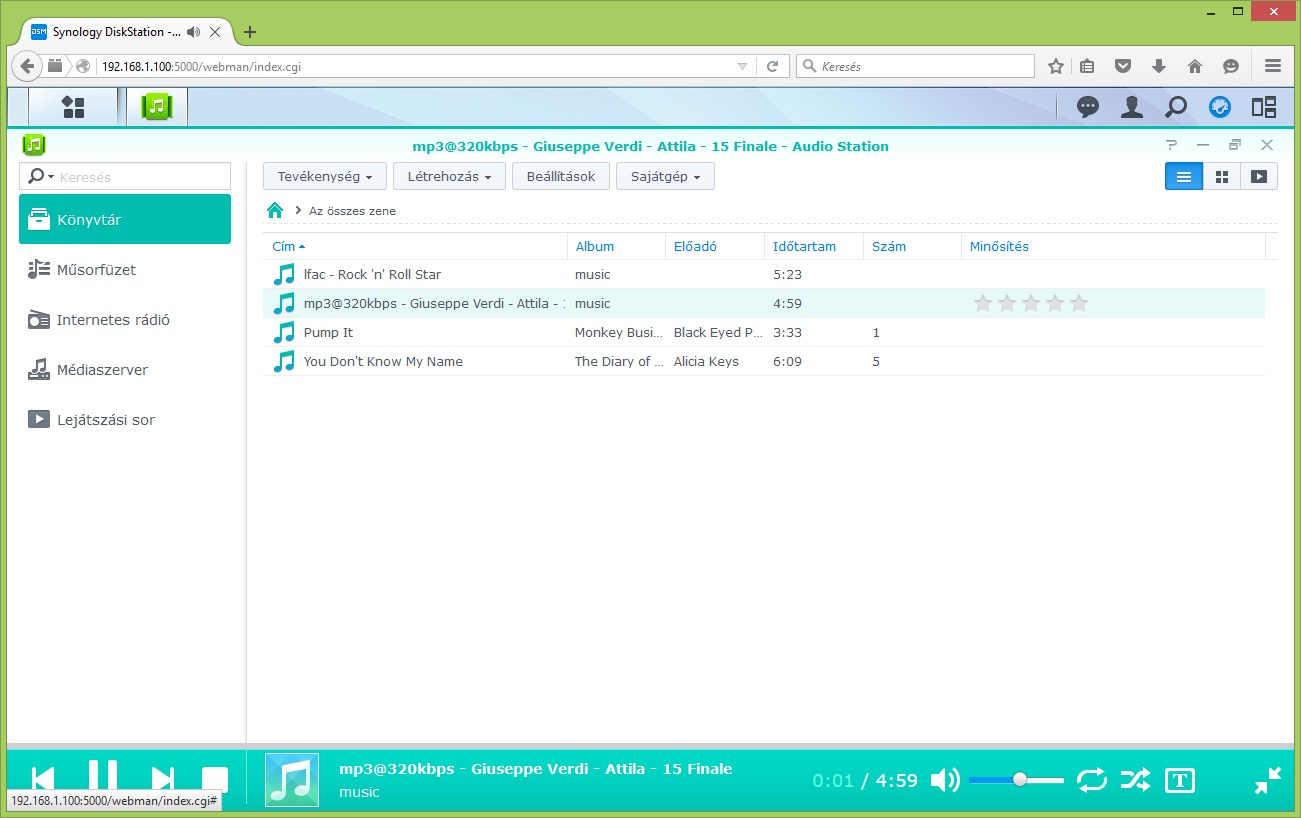Image resolution: width=1301 pixels, height=818 pixels.
Task: Rate the Verdi track one star
Action: pyautogui.click(x=983, y=303)
